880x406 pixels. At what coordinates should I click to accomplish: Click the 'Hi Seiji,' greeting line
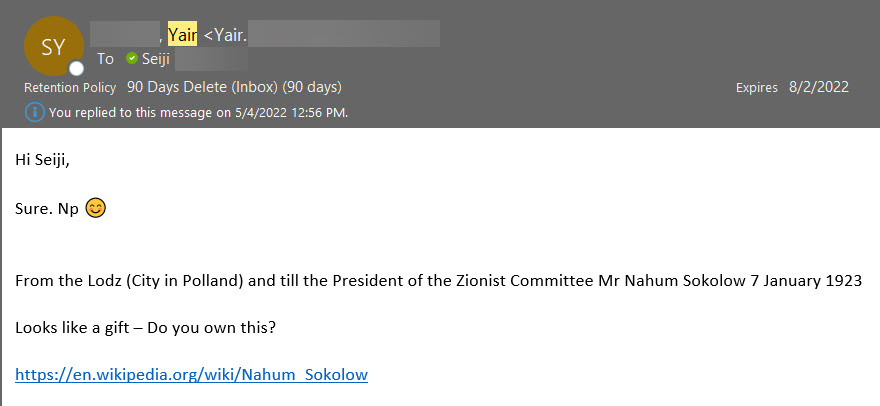pyautogui.click(x=49, y=160)
